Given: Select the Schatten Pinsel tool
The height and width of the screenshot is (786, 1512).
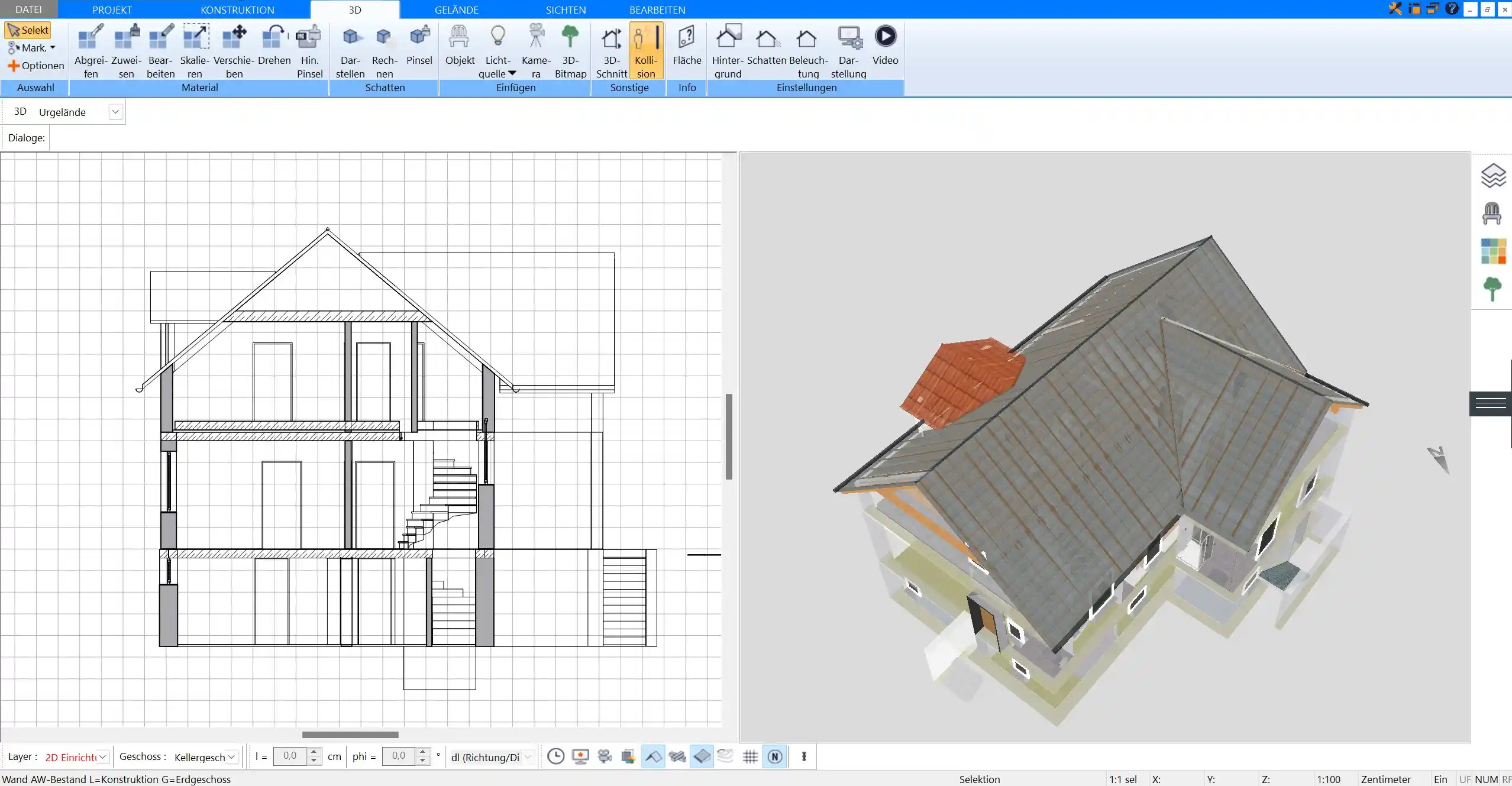Looking at the screenshot, I should pyautogui.click(x=419, y=45).
